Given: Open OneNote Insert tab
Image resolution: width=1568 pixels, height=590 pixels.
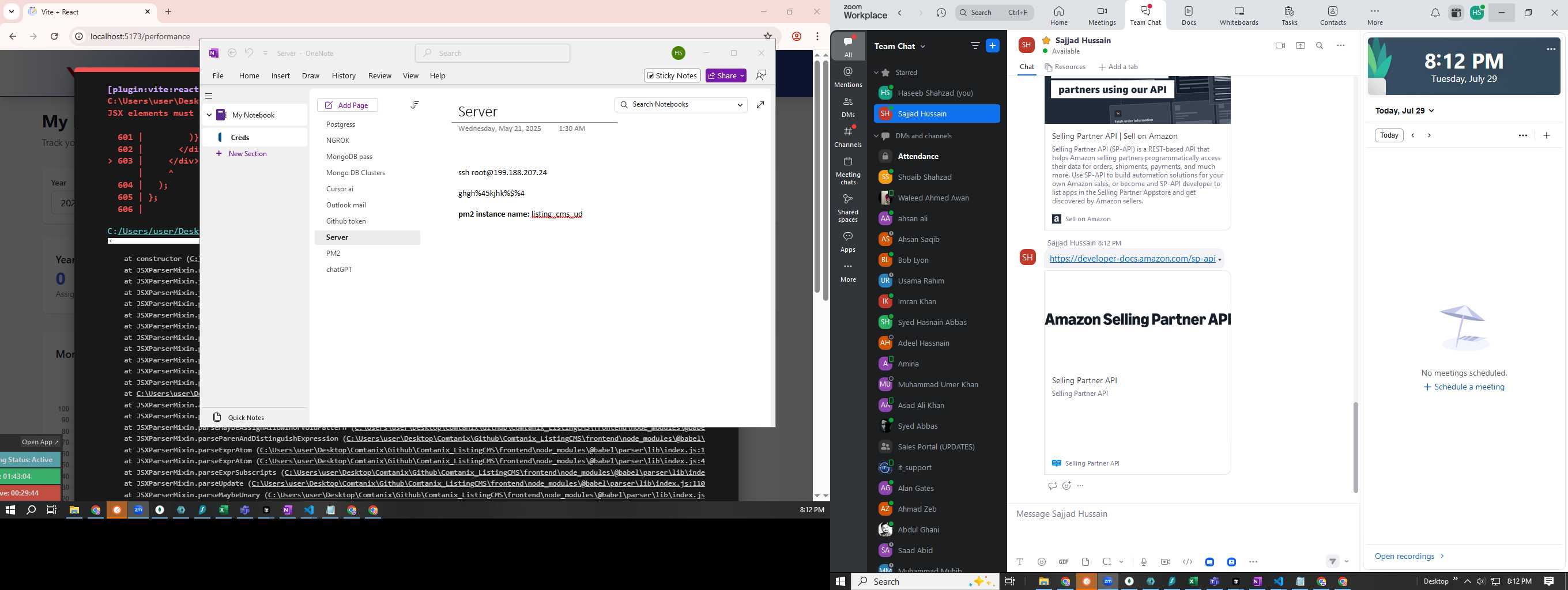Looking at the screenshot, I should coord(280,75).
